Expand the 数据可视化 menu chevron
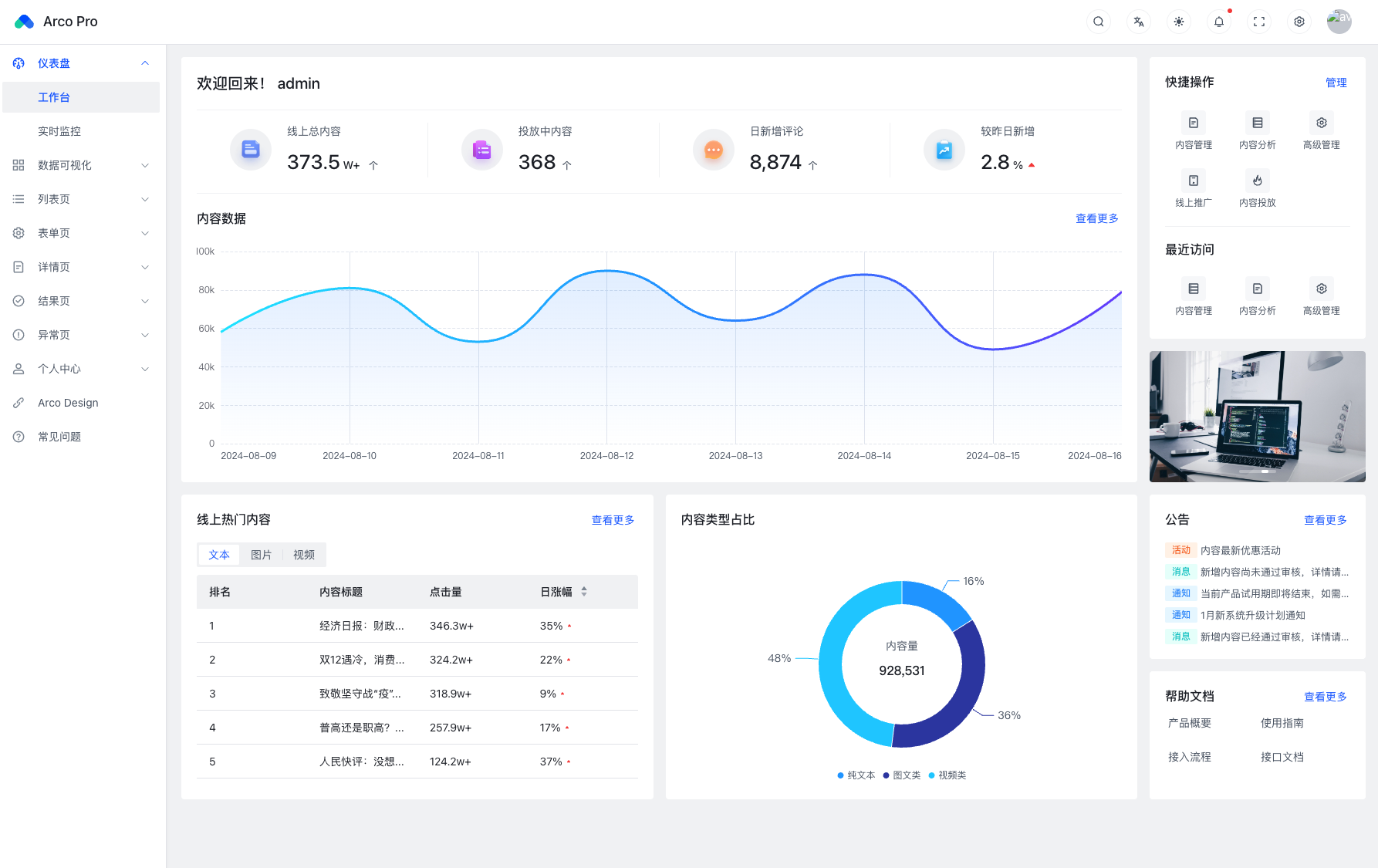This screenshot has width=1378, height=868. [x=145, y=165]
